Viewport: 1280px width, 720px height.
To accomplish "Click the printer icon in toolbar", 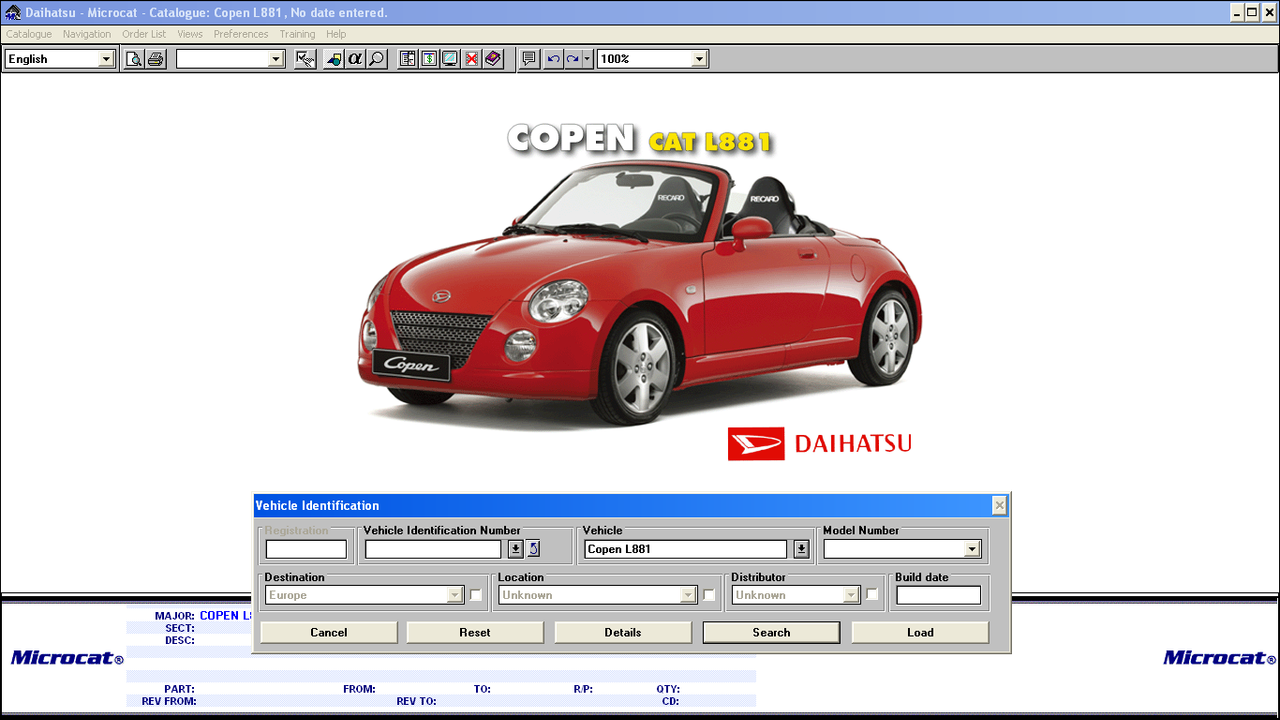I will pyautogui.click(x=156, y=59).
